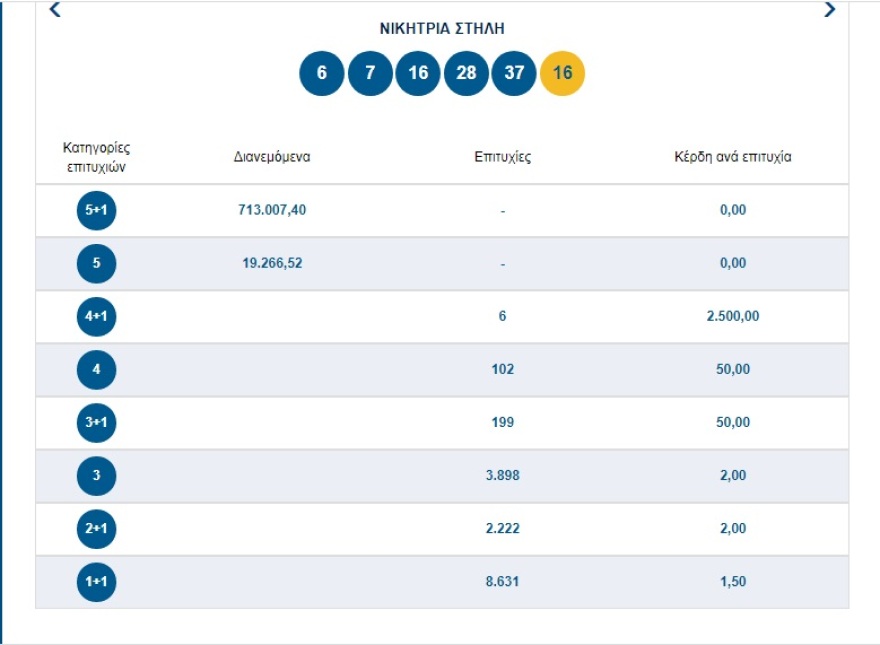Select the Κέρδη ανά επιτυχία column header

point(733,157)
